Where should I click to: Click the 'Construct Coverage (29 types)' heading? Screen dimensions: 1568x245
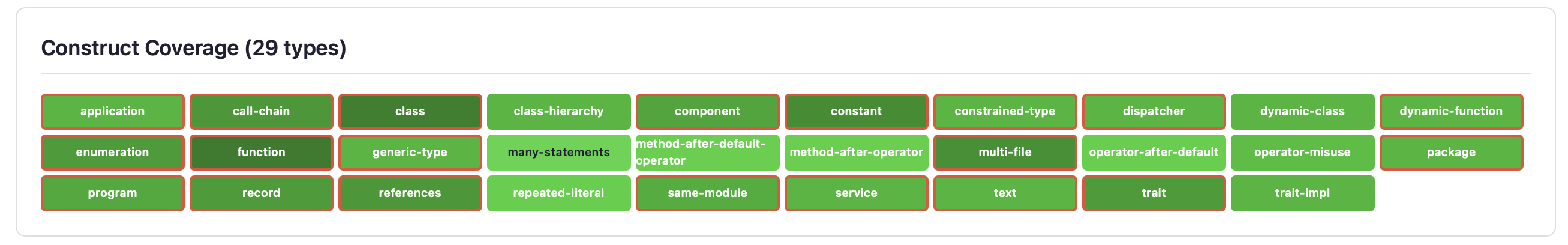[x=194, y=48]
